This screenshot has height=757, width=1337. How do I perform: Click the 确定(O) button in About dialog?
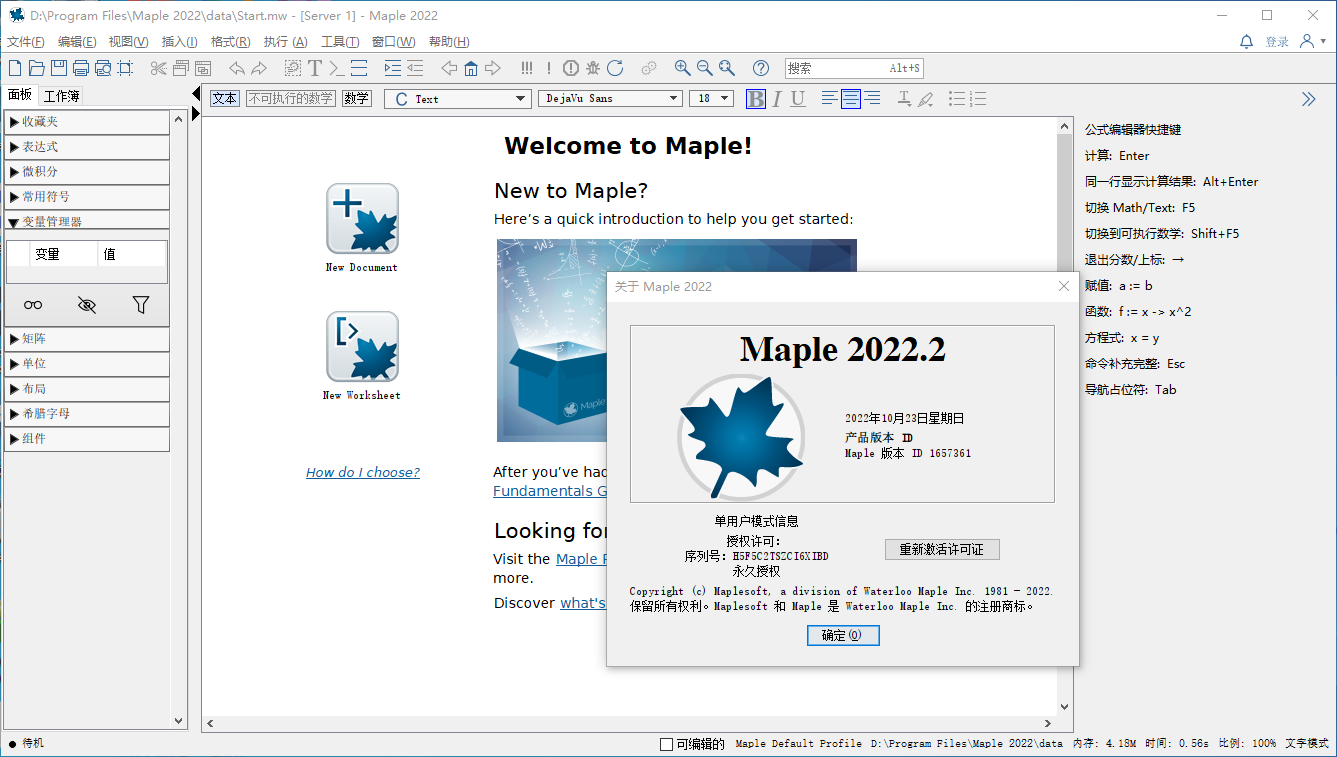tap(843, 635)
